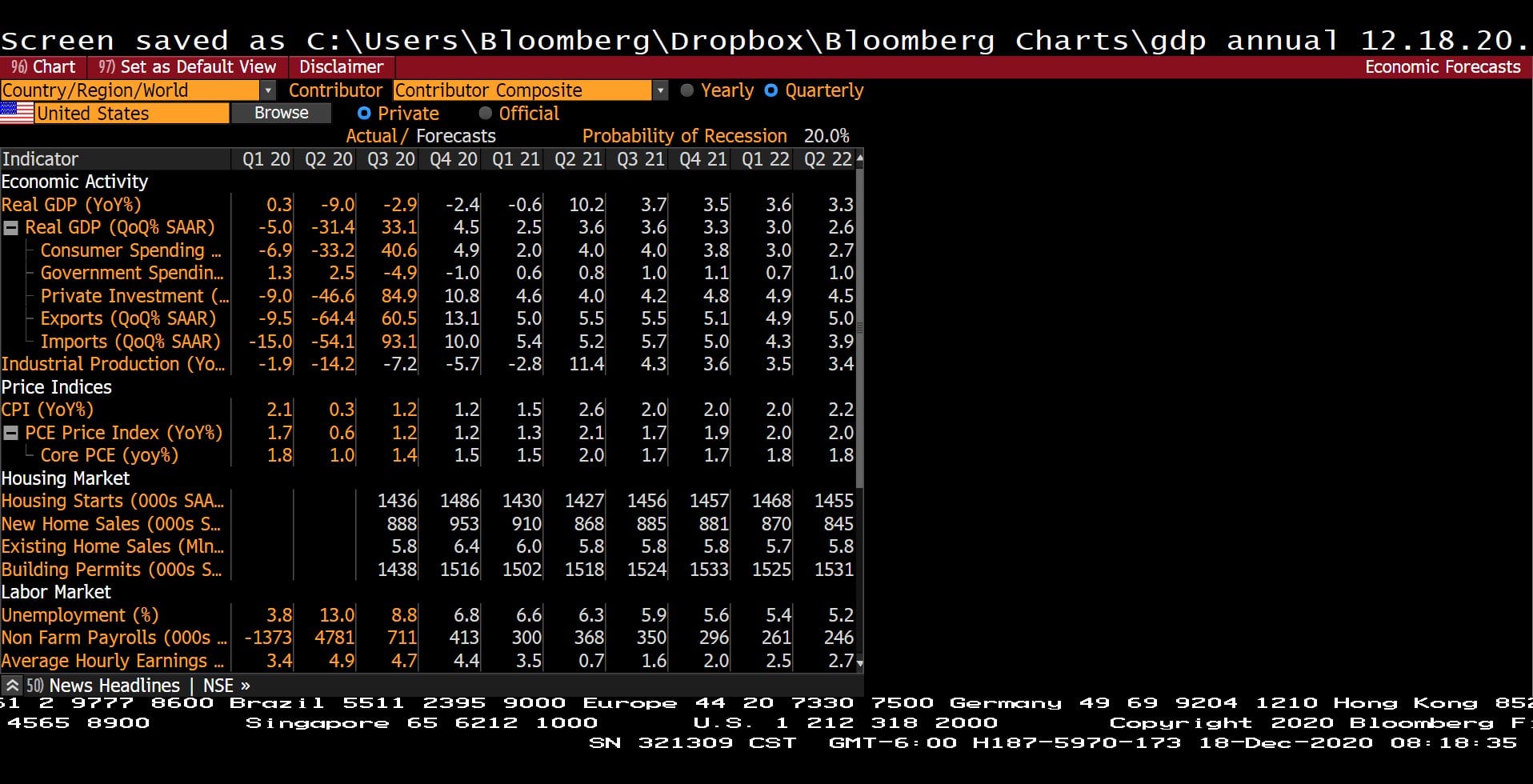Viewport: 1533px width, 784px height.
Task: Click the Q2 21 Industrial Production value 11.4
Action: click(586, 364)
